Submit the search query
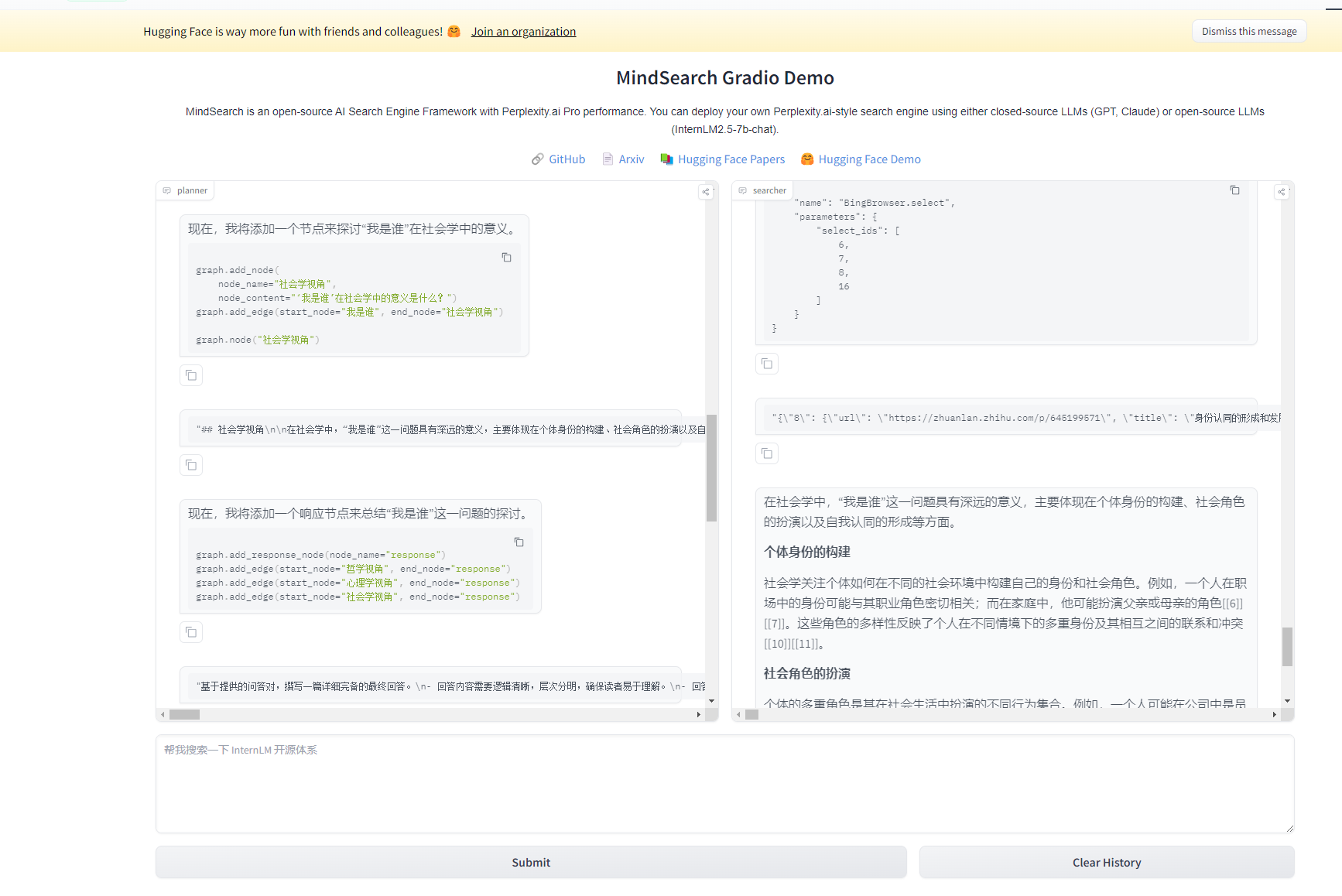 [531, 862]
